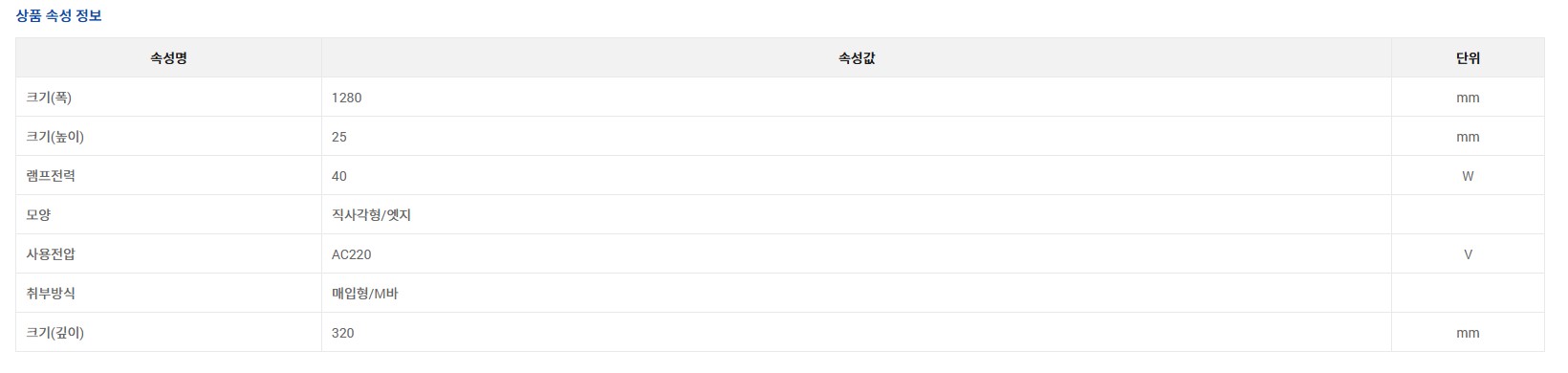This screenshot has width=1568, height=373.
Task: Click the 모양 attribute name cell
Action: (168, 215)
